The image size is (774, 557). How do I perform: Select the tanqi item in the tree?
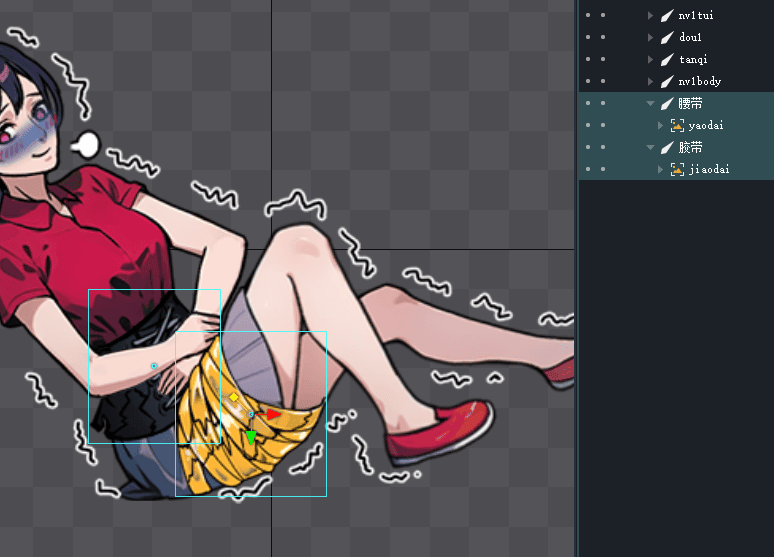pyautogui.click(x=692, y=59)
